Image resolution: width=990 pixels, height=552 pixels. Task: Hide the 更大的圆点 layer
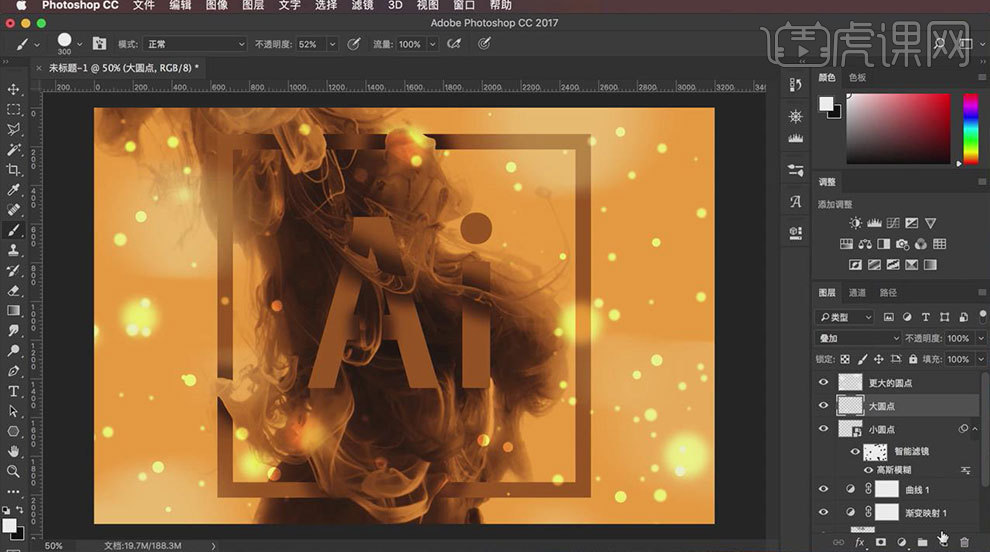click(x=824, y=382)
